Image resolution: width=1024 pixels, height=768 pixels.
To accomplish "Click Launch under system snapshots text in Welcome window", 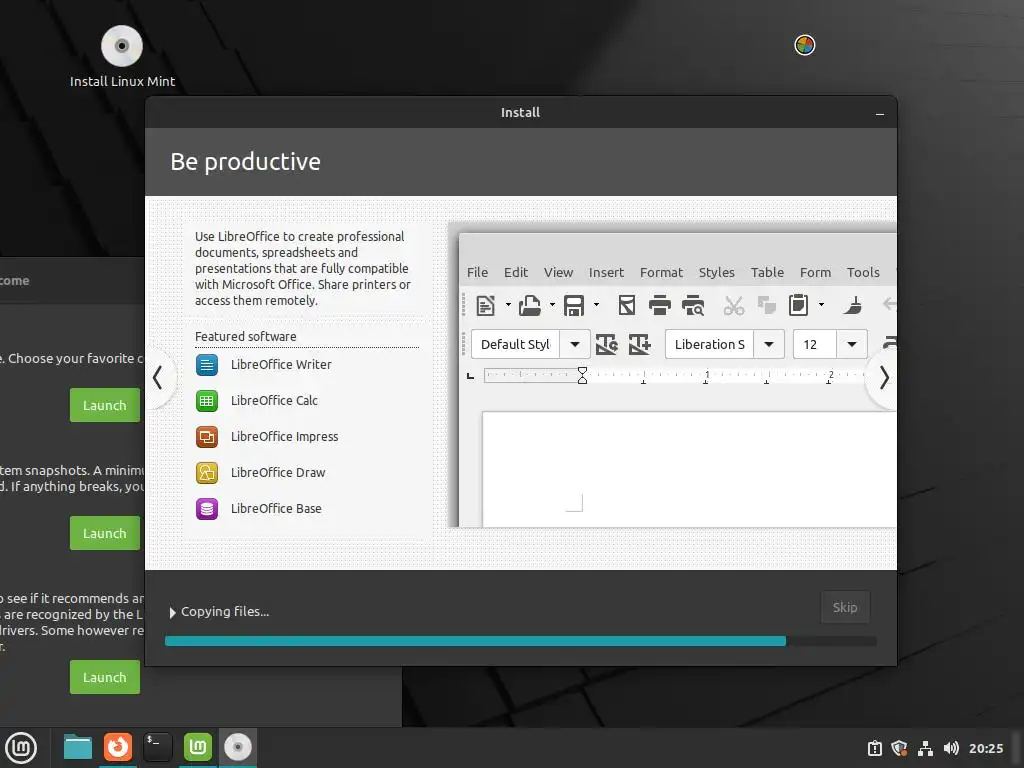I will tap(105, 533).
